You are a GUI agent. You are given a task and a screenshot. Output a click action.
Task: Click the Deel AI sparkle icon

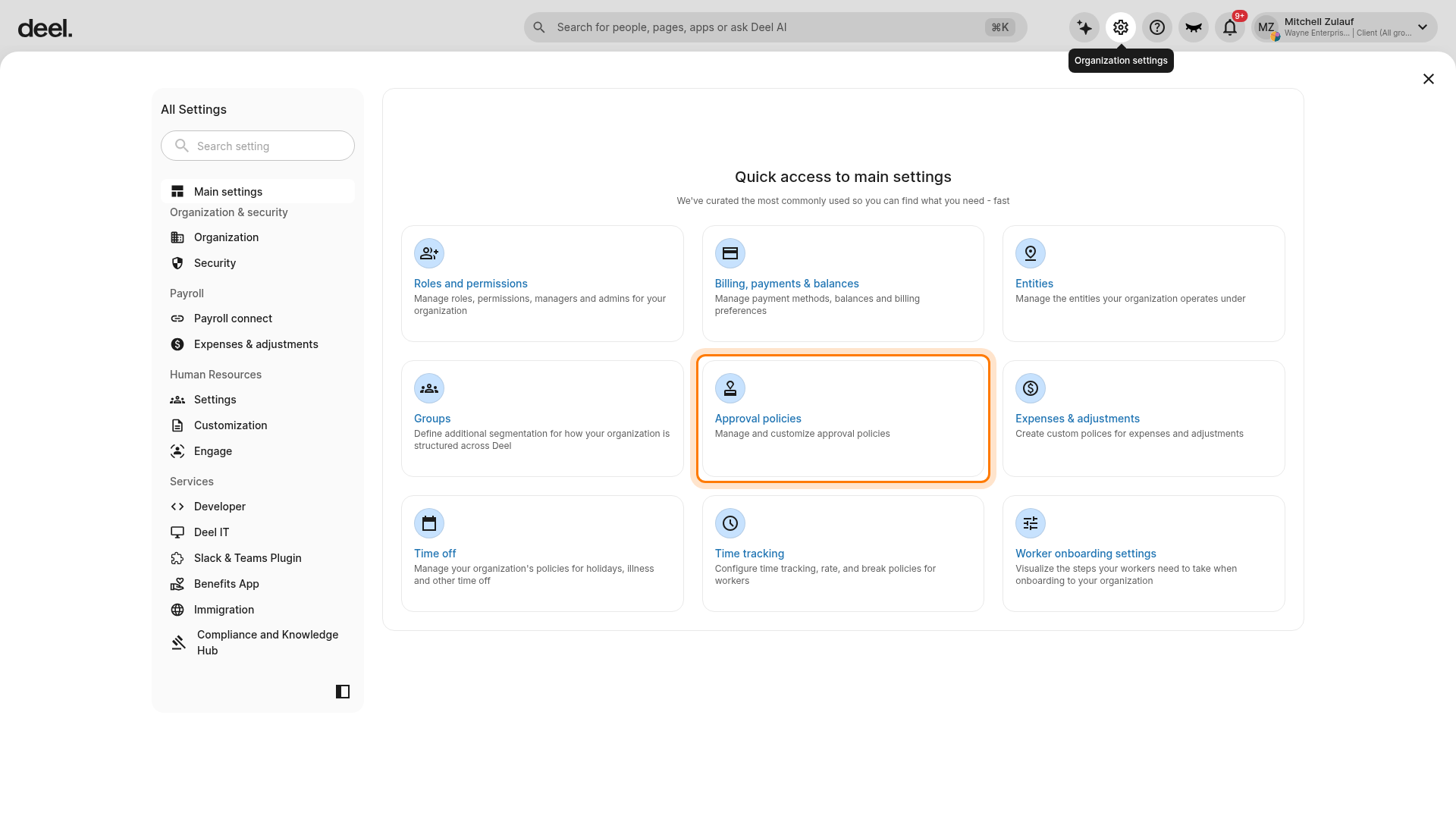click(x=1084, y=27)
